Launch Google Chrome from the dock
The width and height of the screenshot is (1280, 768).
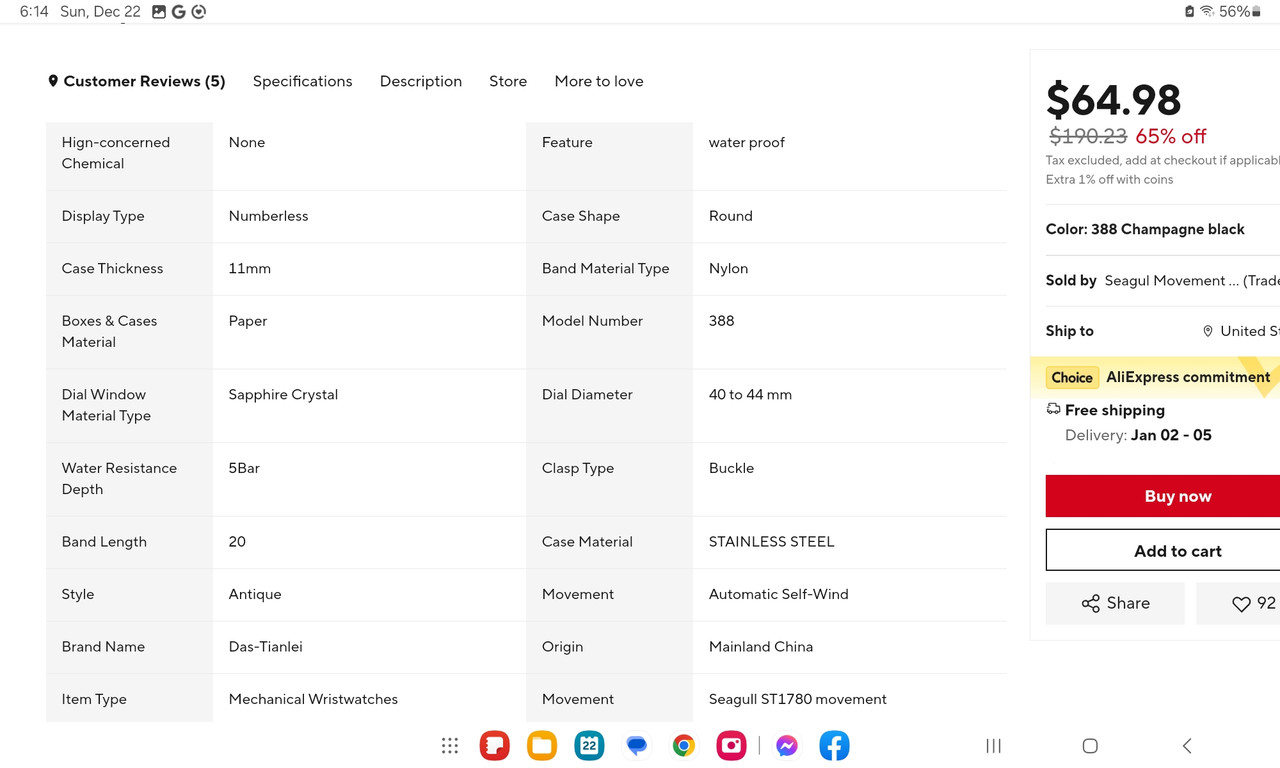(x=684, y=746)
